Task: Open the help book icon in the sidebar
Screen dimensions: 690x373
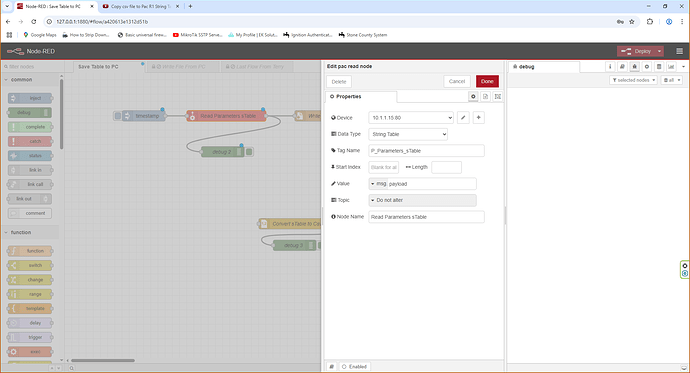Action: pos(622,66)
